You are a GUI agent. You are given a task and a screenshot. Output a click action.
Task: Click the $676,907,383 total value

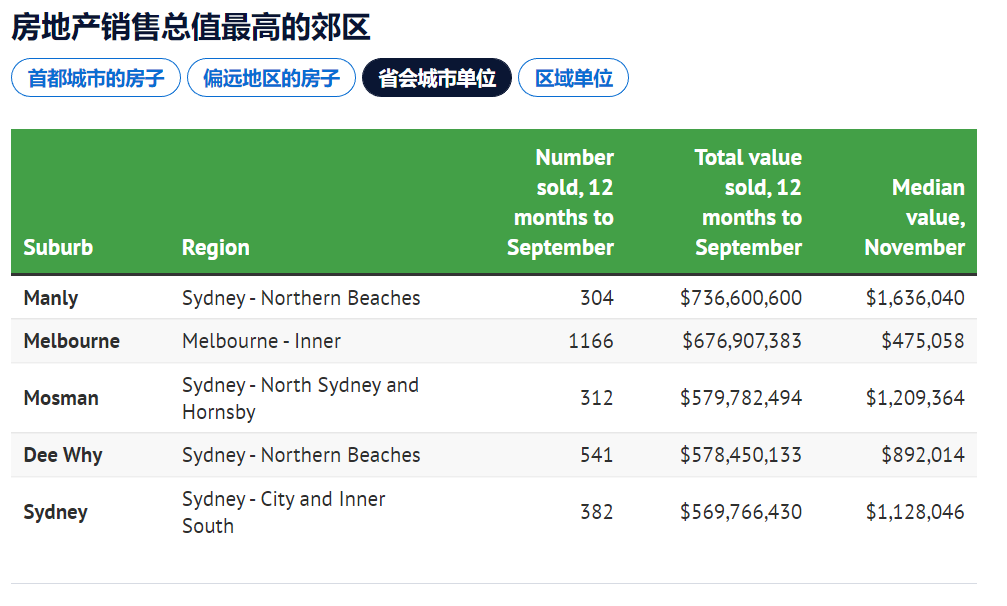[x=742, y=341]
